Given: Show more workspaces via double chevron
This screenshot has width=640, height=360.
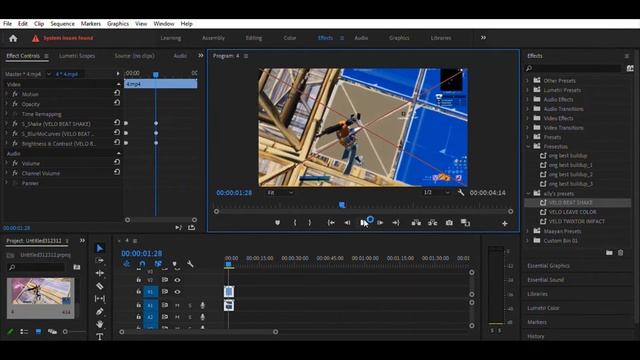Looking at the screenshot, I should 483,38.
